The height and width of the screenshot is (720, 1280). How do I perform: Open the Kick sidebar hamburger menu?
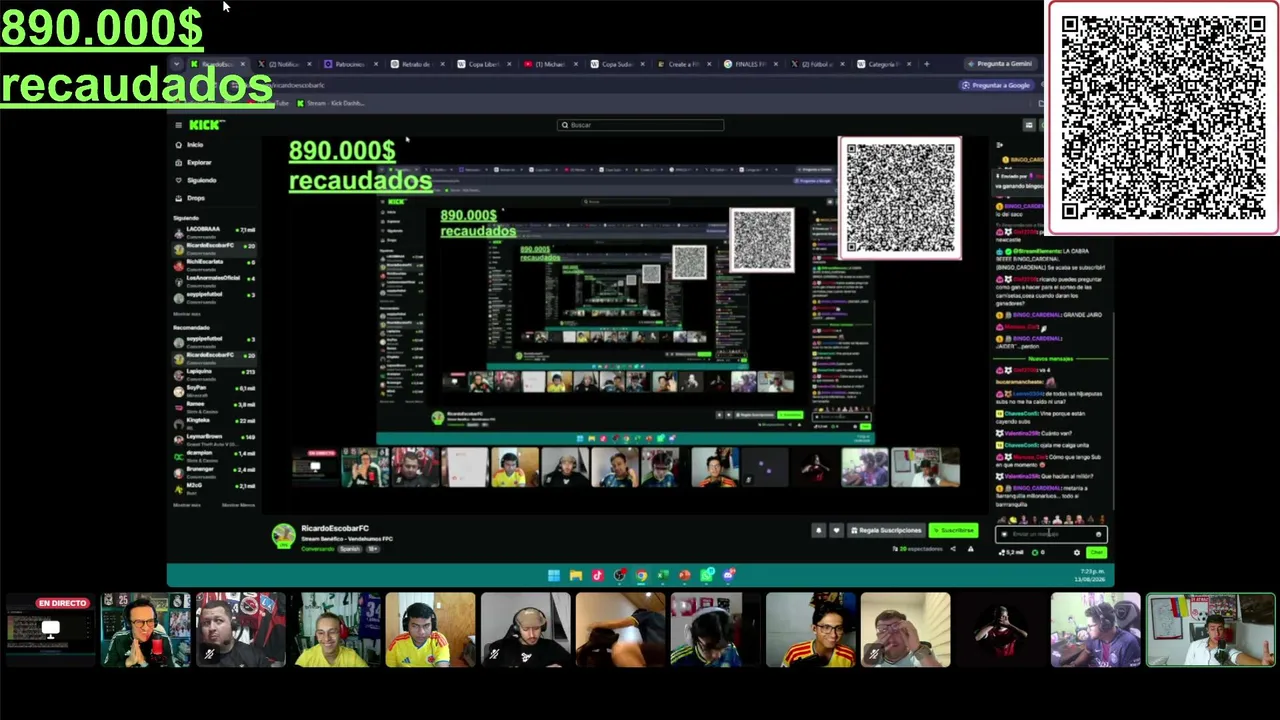(x=178, y=125)
